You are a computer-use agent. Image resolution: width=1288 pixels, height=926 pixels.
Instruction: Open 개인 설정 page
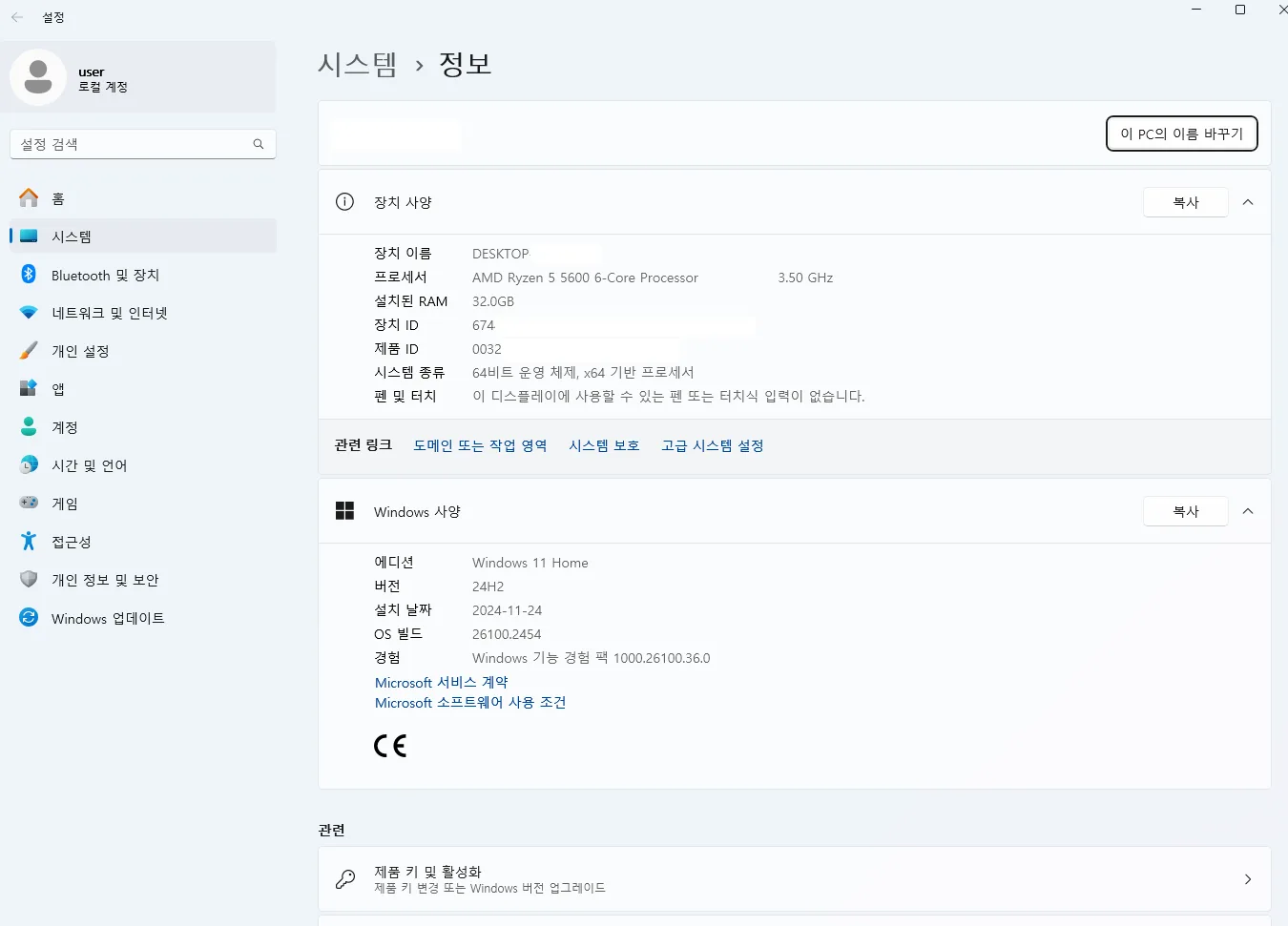[x=143, y=351]
